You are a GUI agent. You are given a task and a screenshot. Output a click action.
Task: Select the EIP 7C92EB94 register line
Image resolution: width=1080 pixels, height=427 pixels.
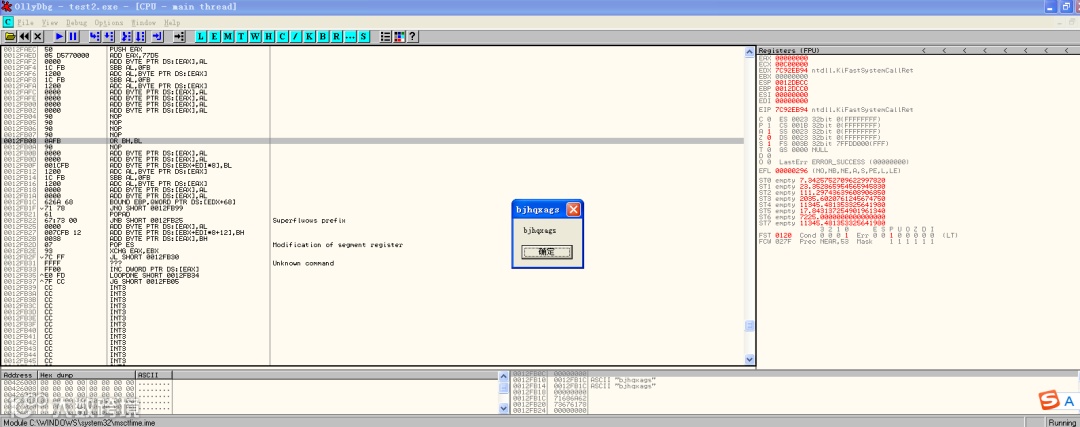point(835,110)
